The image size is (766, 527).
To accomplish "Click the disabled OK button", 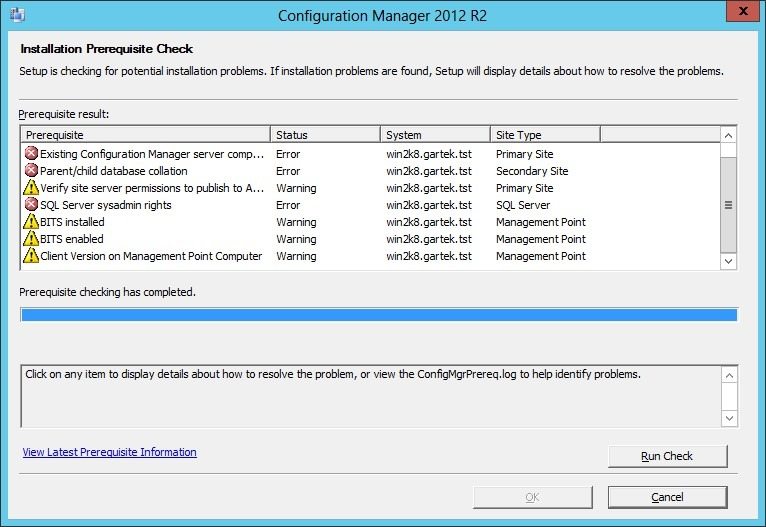I will click(532, 497).
